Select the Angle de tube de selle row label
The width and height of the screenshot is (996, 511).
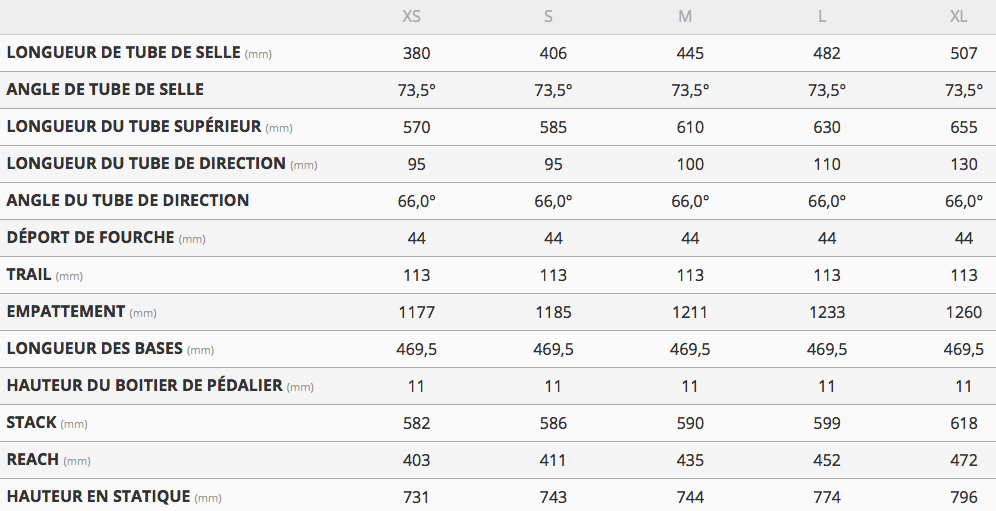point(105,90)
